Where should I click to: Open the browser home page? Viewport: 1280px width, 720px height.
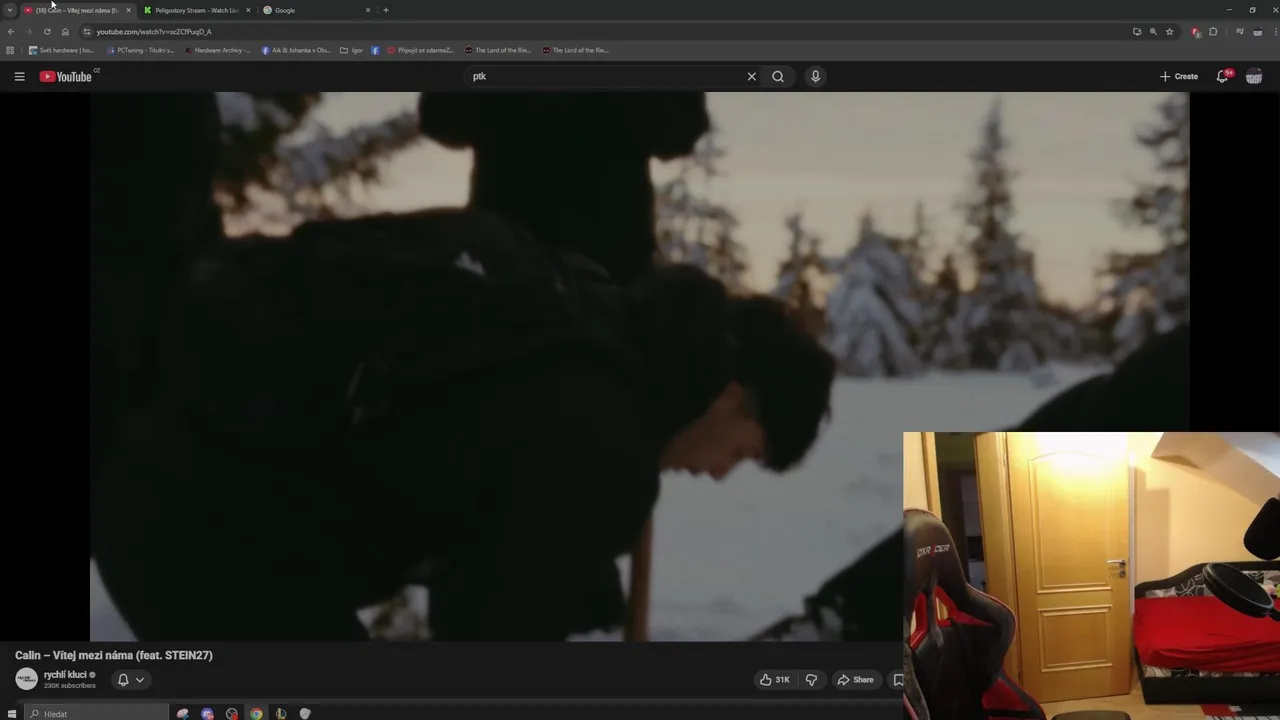click(x=65, y=31)
